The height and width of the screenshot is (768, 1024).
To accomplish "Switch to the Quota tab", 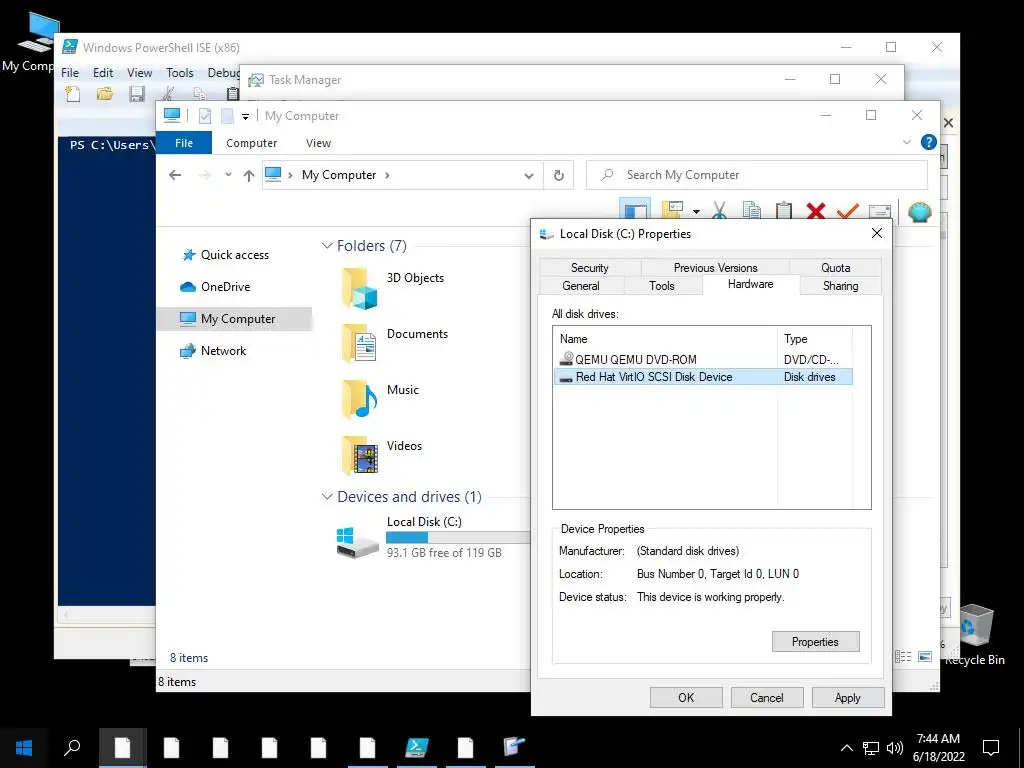I will [x=835, y=268].
